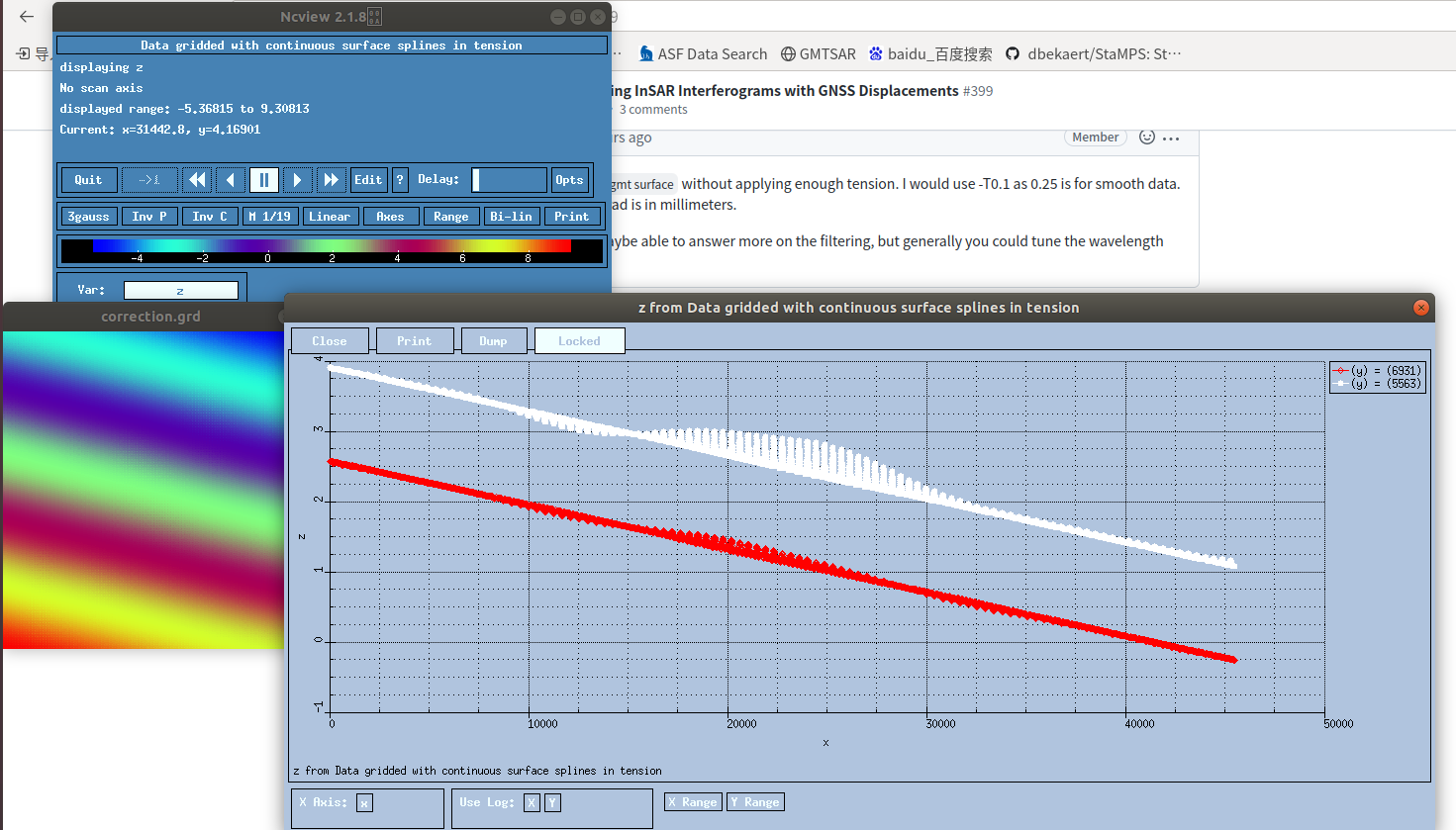Dump the plotted data with the Dump button

(494, 339)
